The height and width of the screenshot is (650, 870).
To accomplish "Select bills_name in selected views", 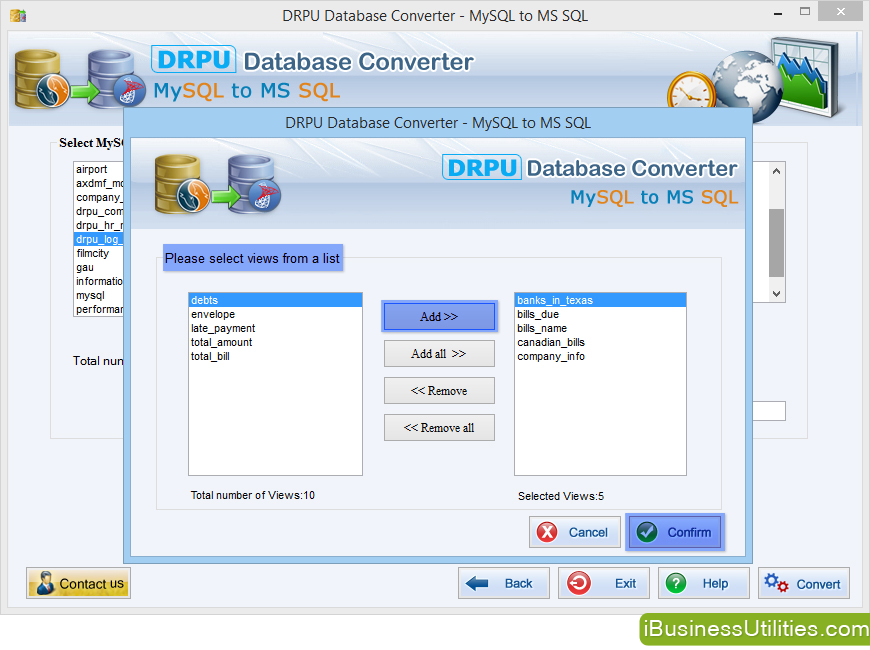I will 600,328.
